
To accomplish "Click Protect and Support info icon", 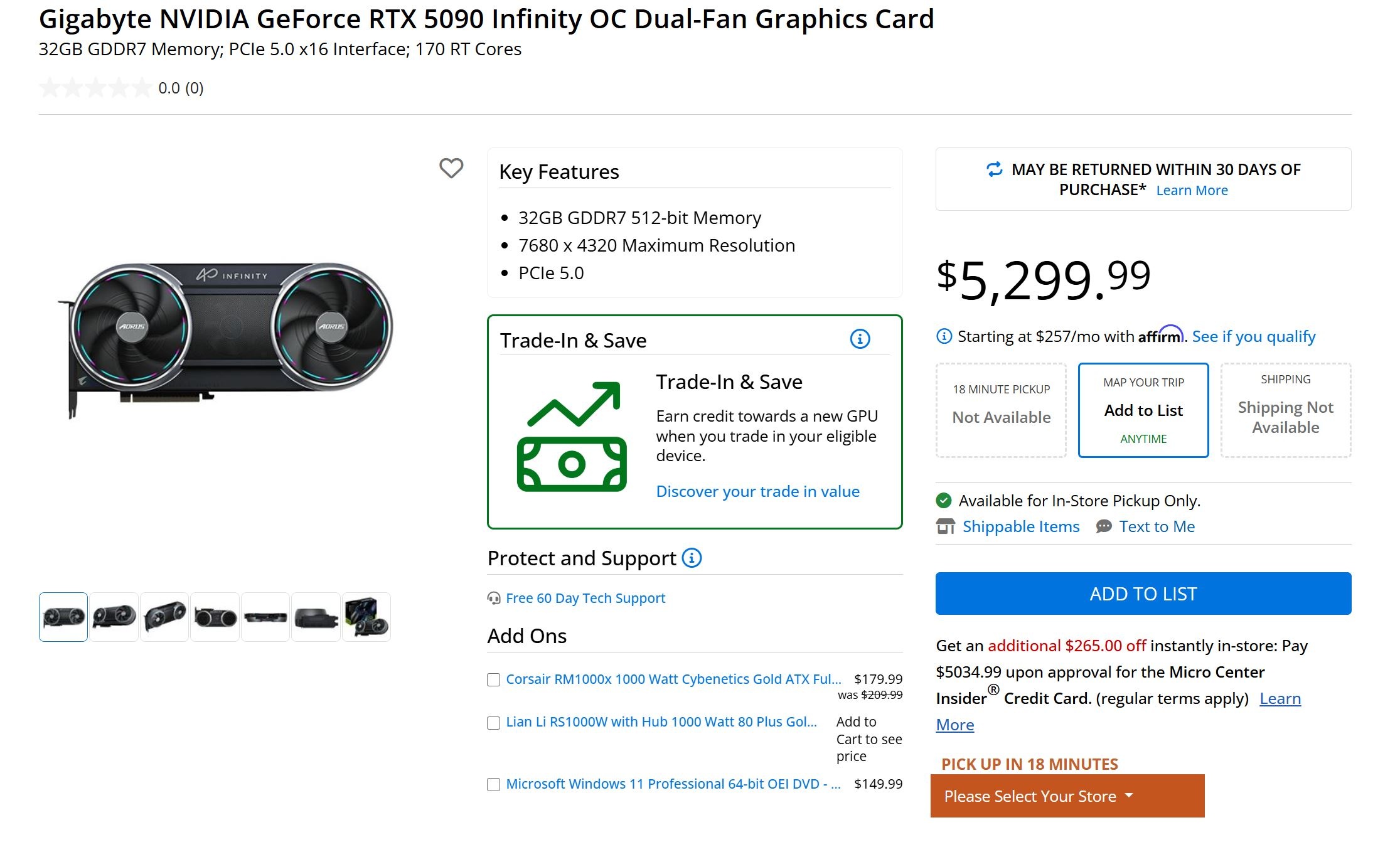I will [x=692, y=557].
